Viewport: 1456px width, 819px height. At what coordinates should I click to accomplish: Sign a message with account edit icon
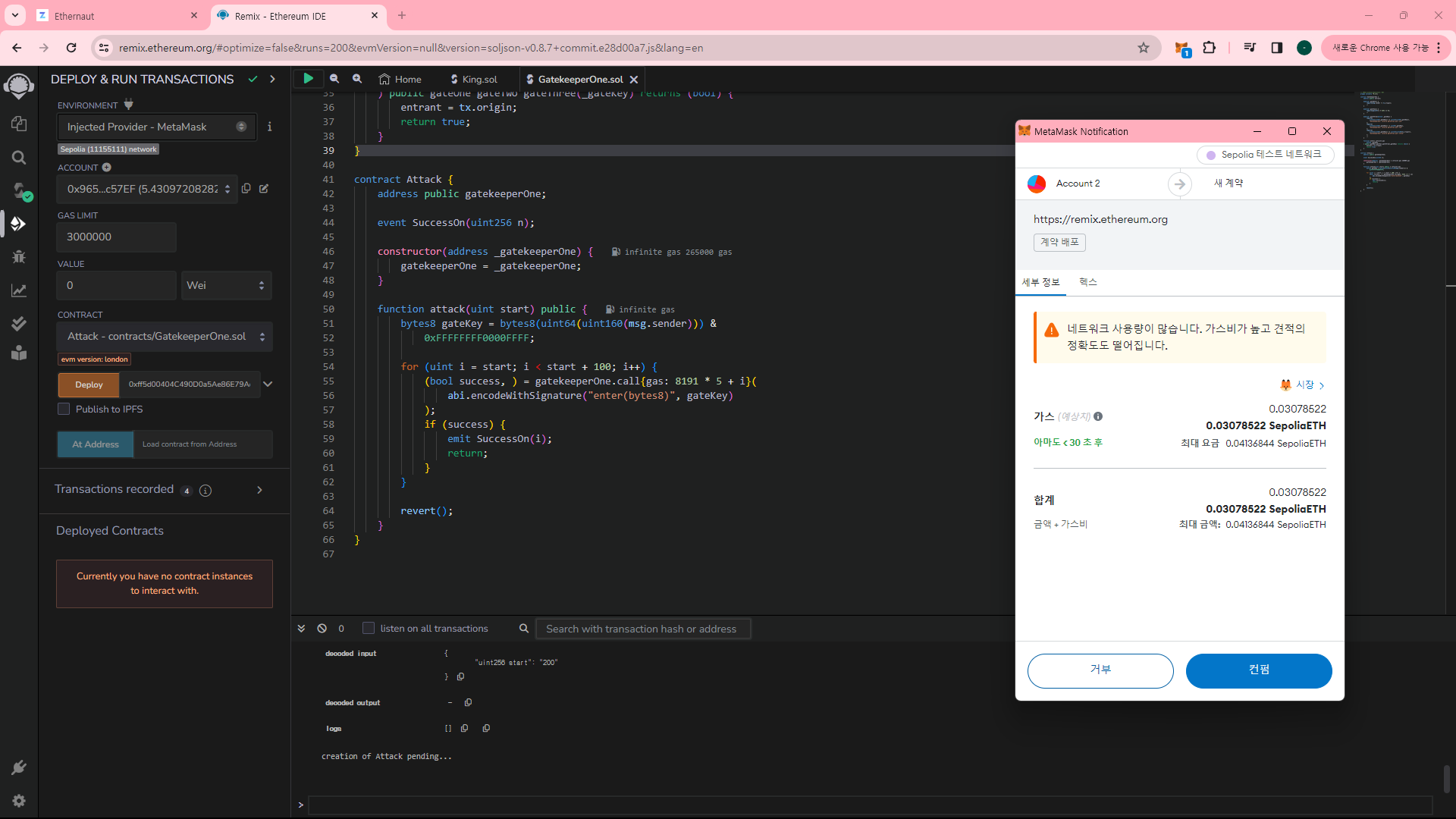264,189
